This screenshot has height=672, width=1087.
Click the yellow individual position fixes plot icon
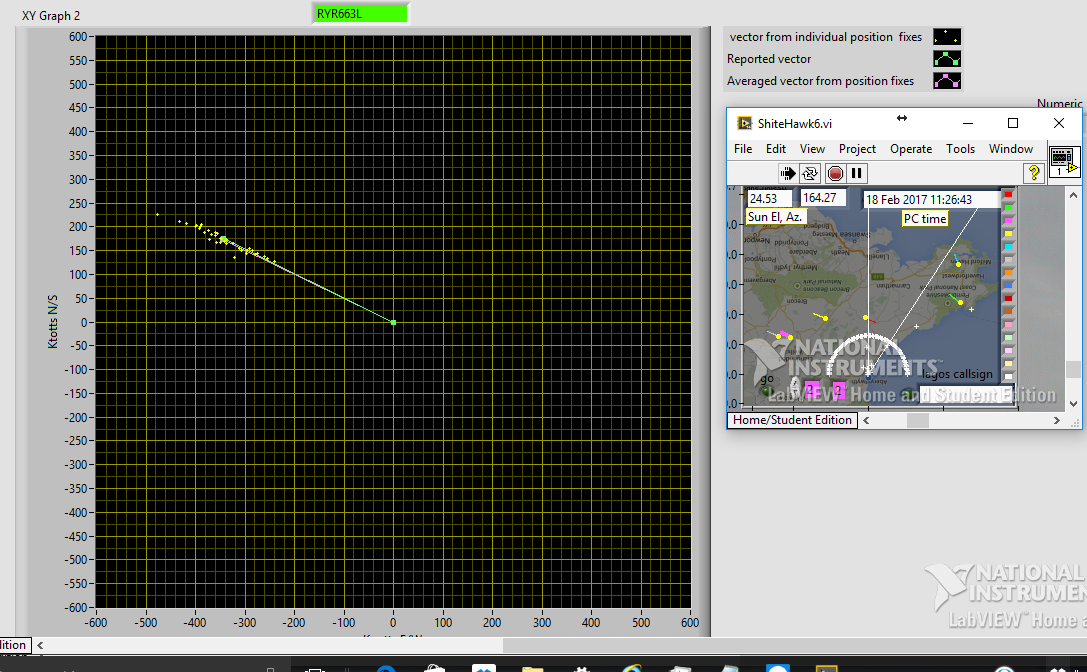click(x=946, y=37)
